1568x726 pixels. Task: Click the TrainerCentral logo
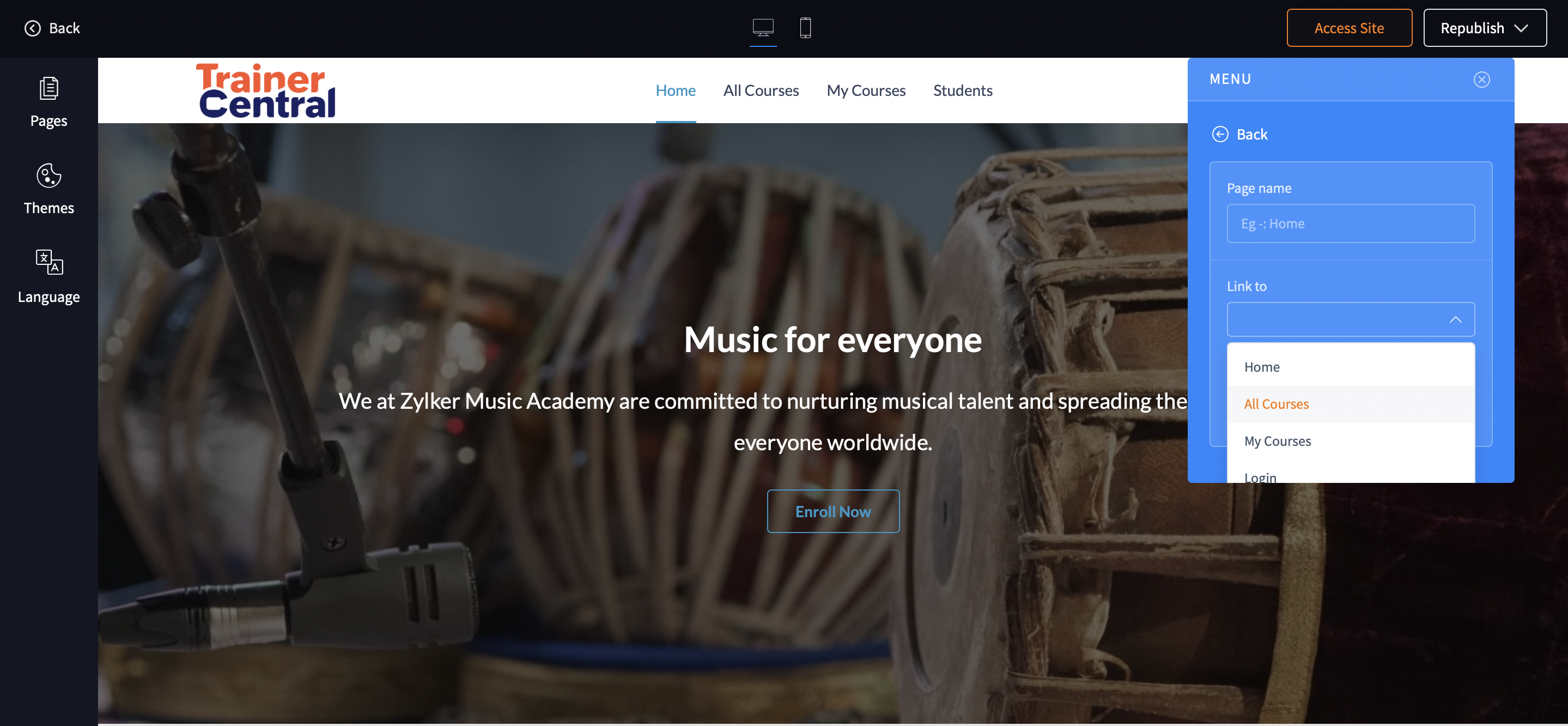266,90
